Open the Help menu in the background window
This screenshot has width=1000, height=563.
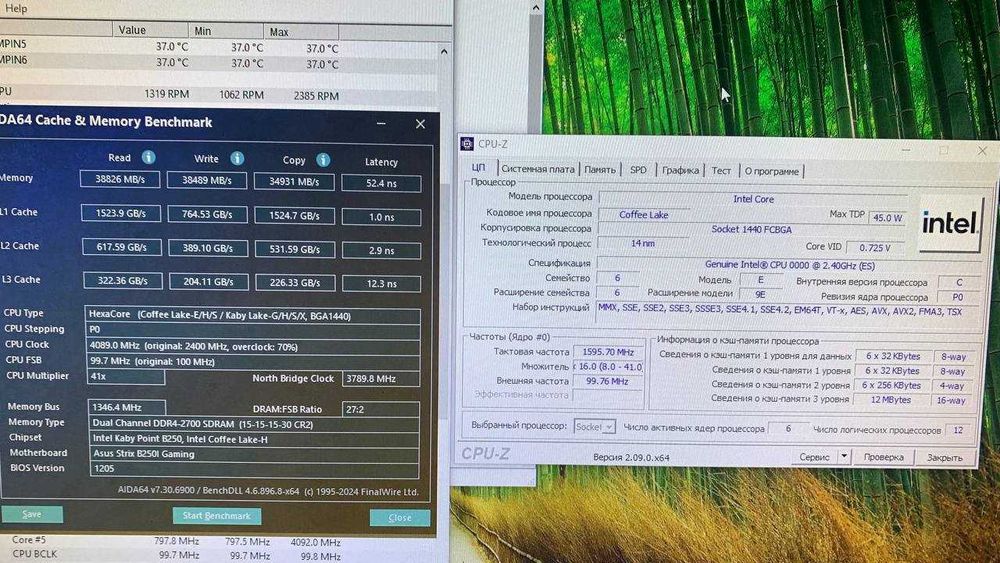click(x=16, y=8)
